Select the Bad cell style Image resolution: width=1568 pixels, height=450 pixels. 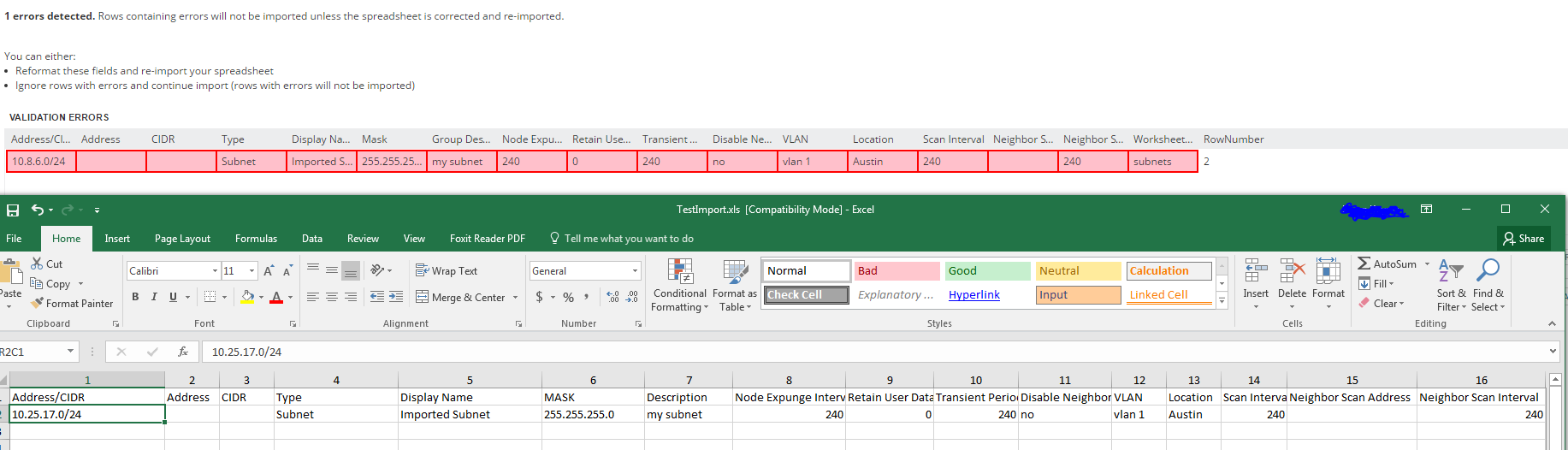(897, 270)
